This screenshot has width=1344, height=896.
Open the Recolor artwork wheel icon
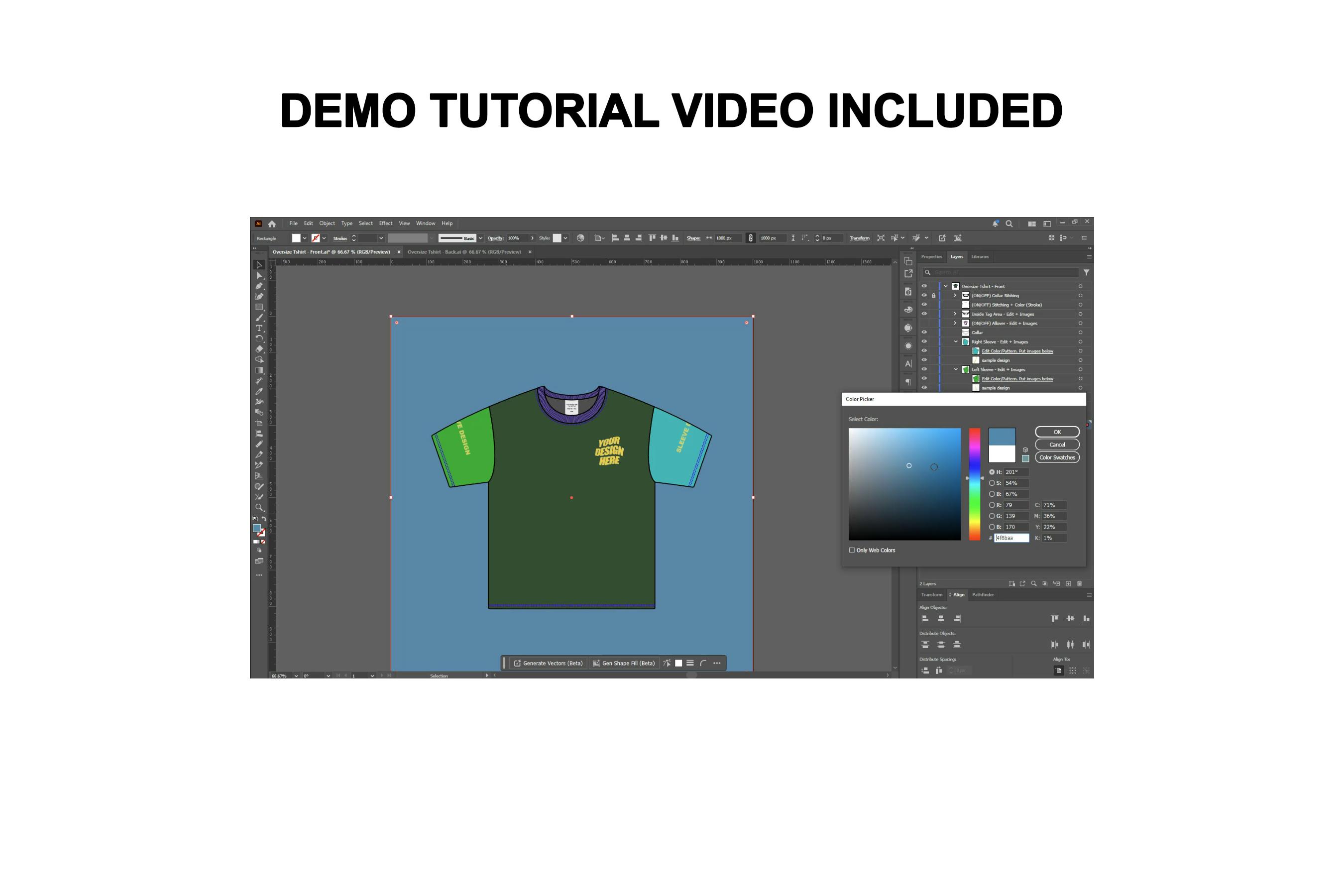580,238
